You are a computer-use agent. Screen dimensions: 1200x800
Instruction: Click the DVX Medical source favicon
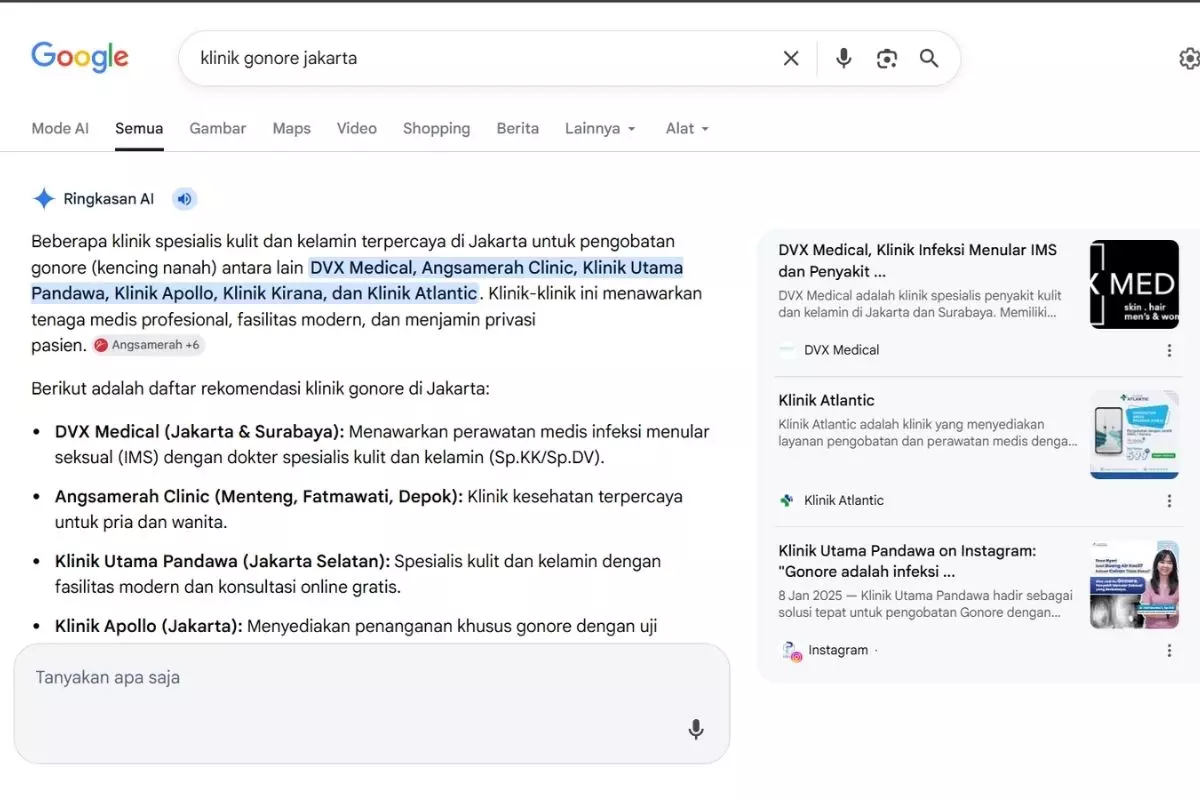(x=787, y=350)
